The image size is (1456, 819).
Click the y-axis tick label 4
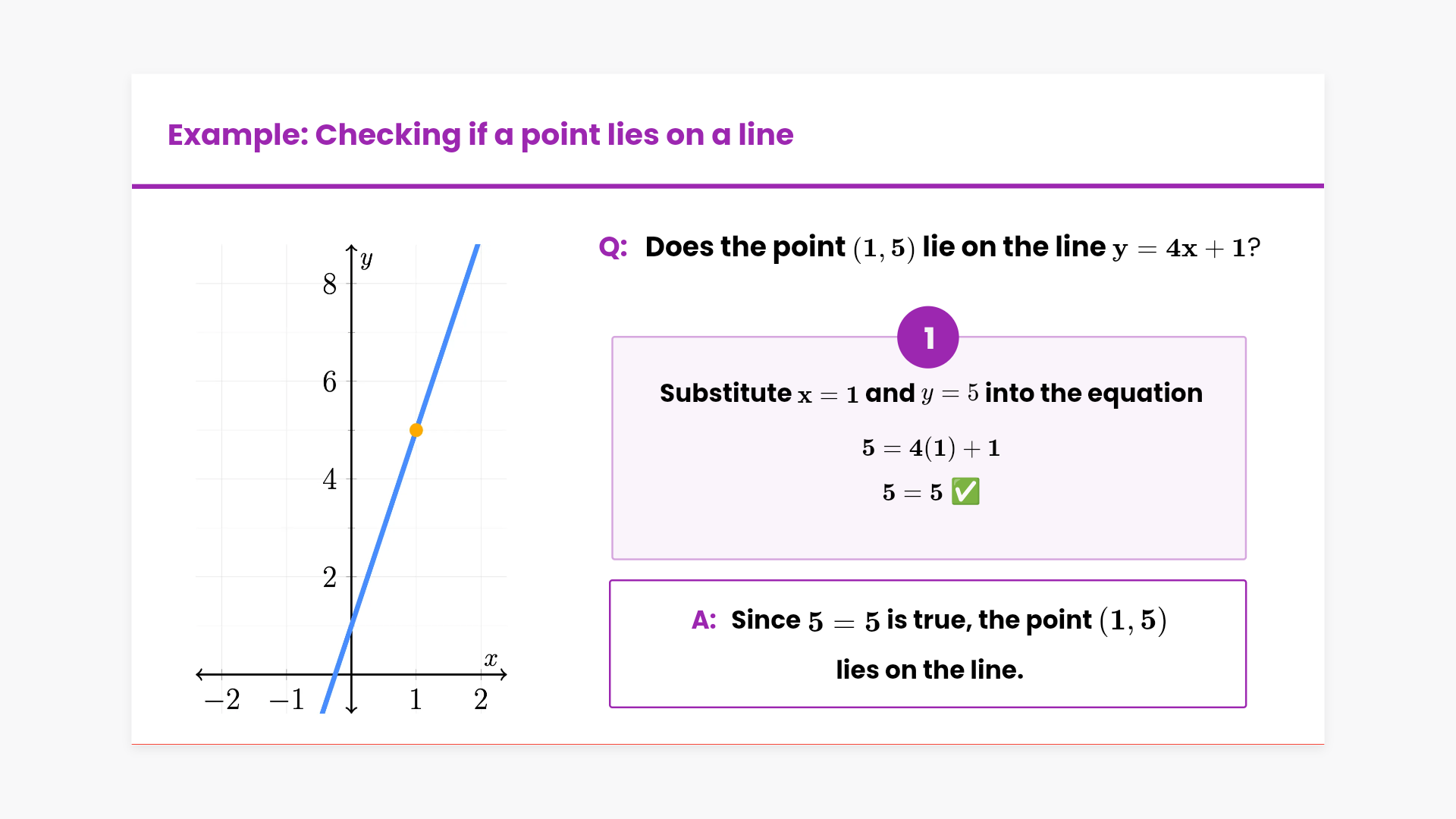point(329,479)
